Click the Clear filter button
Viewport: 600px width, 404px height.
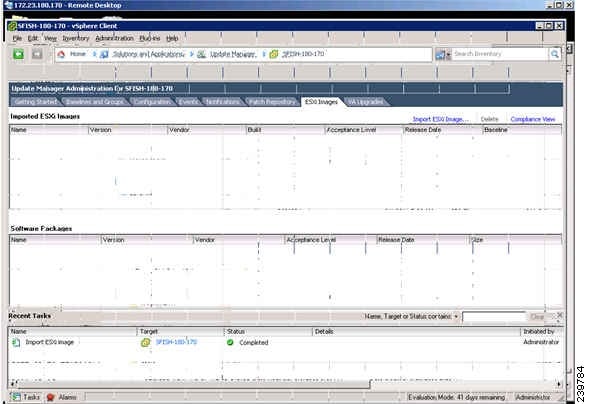click(x=537, y=317)
